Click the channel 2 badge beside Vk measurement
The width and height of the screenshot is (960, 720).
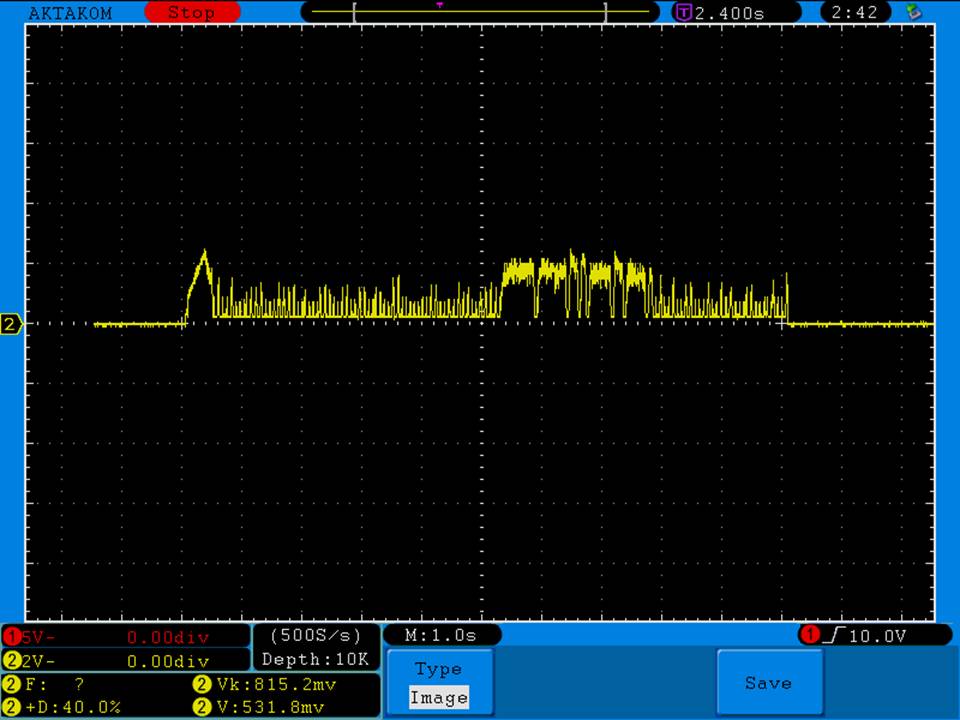coord(201,684)
